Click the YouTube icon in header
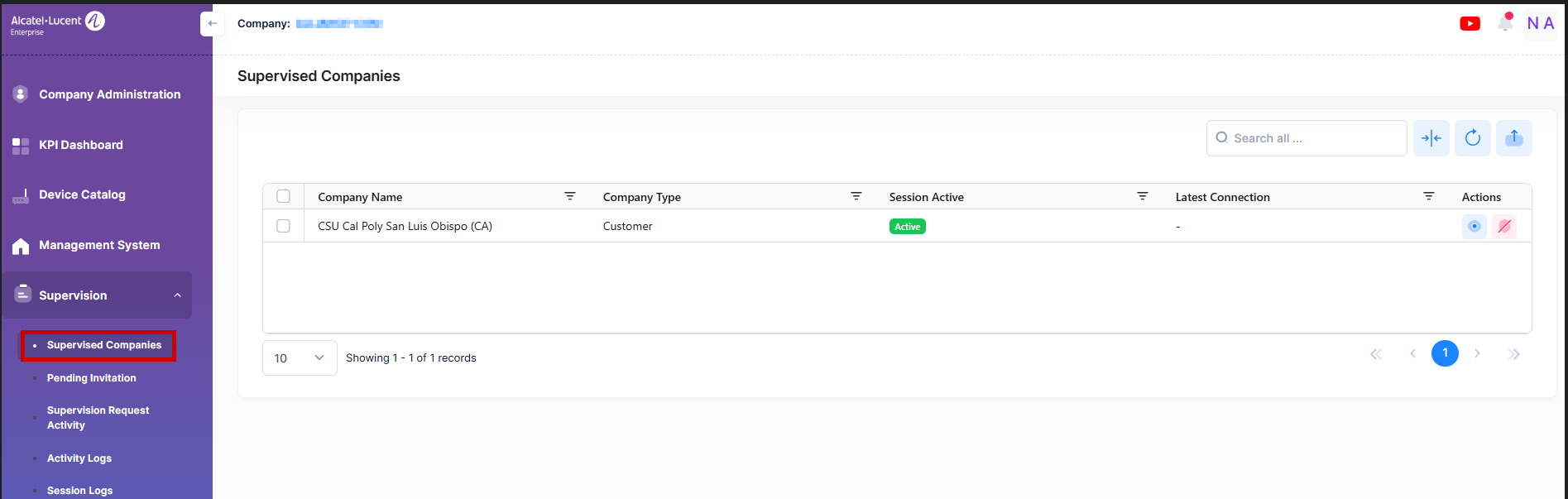Screen dimensions: 1568x499 point(1470,23)
